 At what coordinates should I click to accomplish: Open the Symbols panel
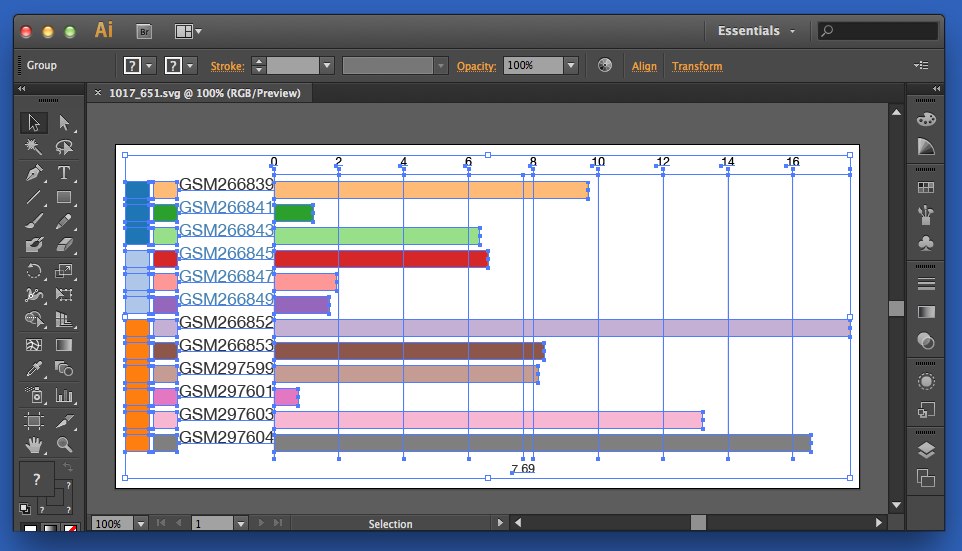[x=926, y=243]
